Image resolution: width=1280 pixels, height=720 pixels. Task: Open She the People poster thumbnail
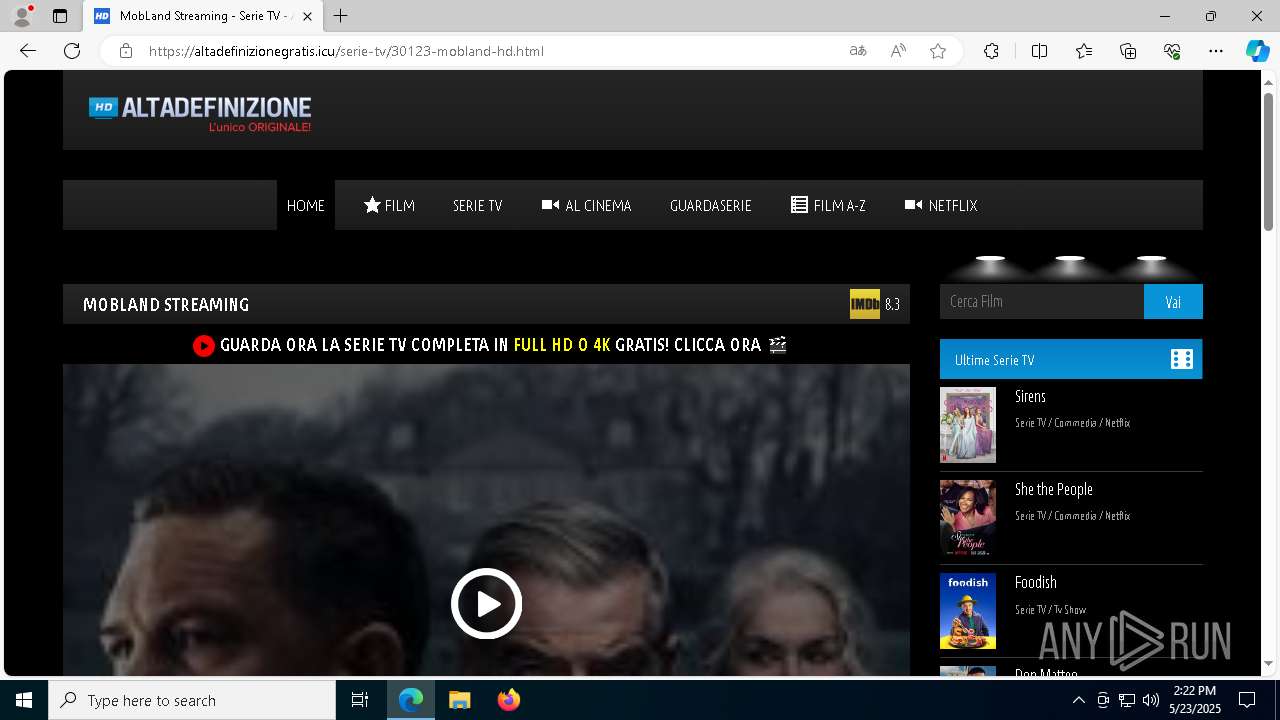pyautogui.click(x=967, y=518)
